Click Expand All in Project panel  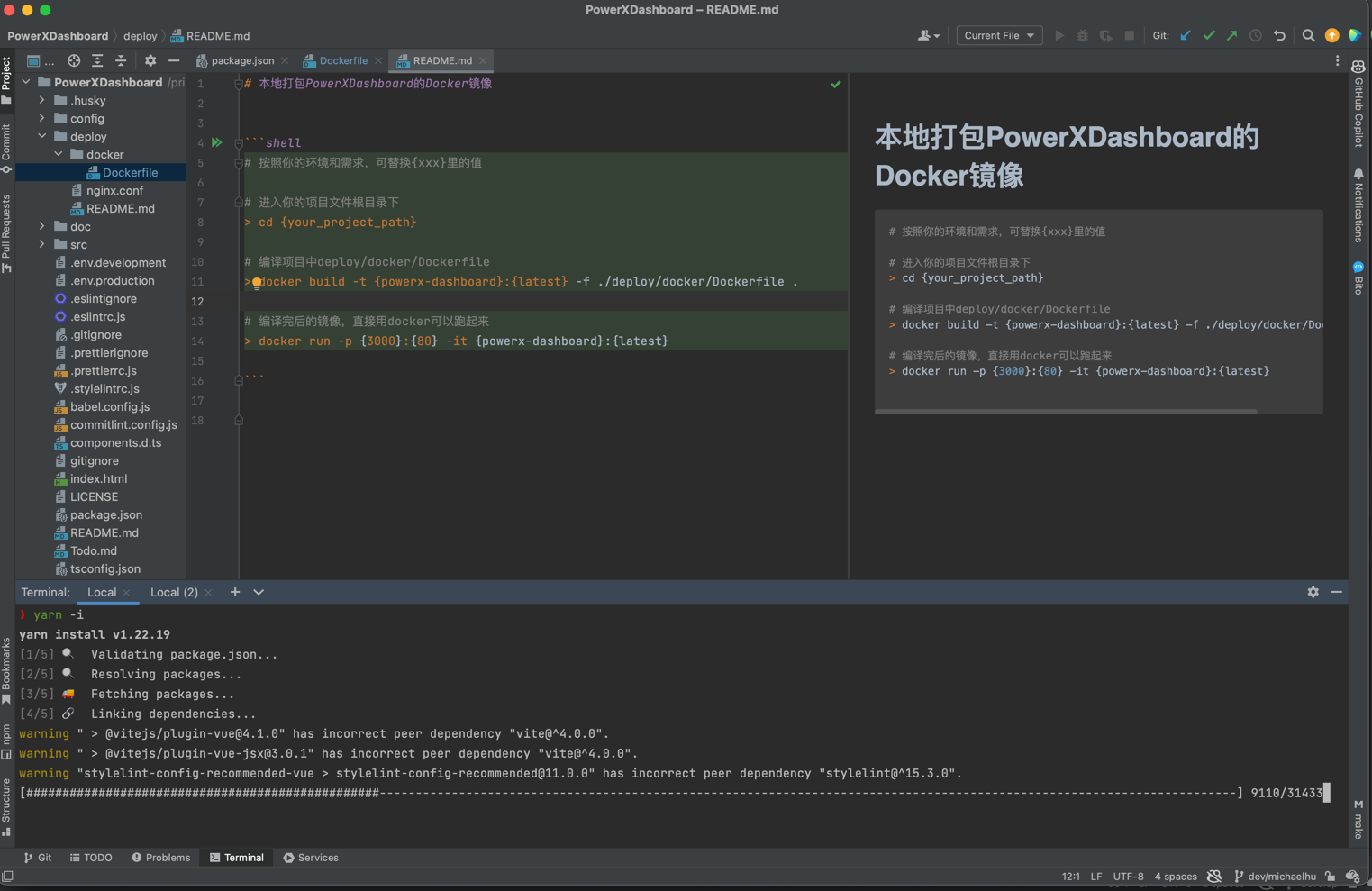(97, 60)
